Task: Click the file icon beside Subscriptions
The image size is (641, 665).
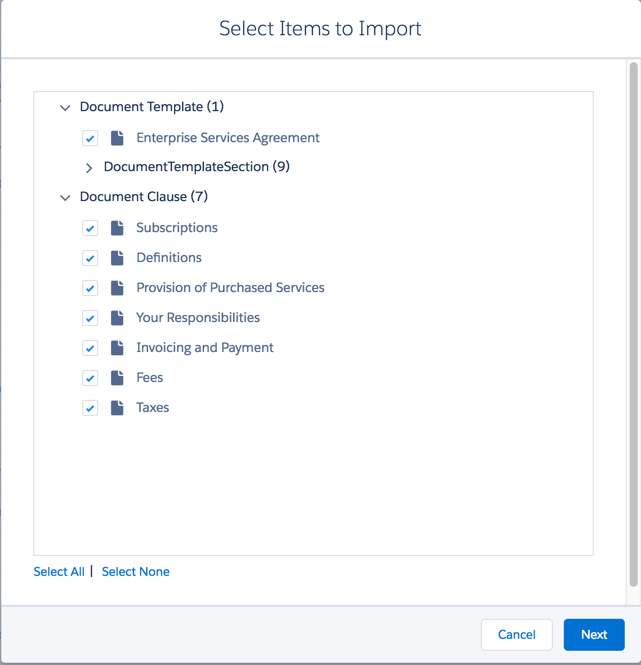Action: (x=117, y=228)
